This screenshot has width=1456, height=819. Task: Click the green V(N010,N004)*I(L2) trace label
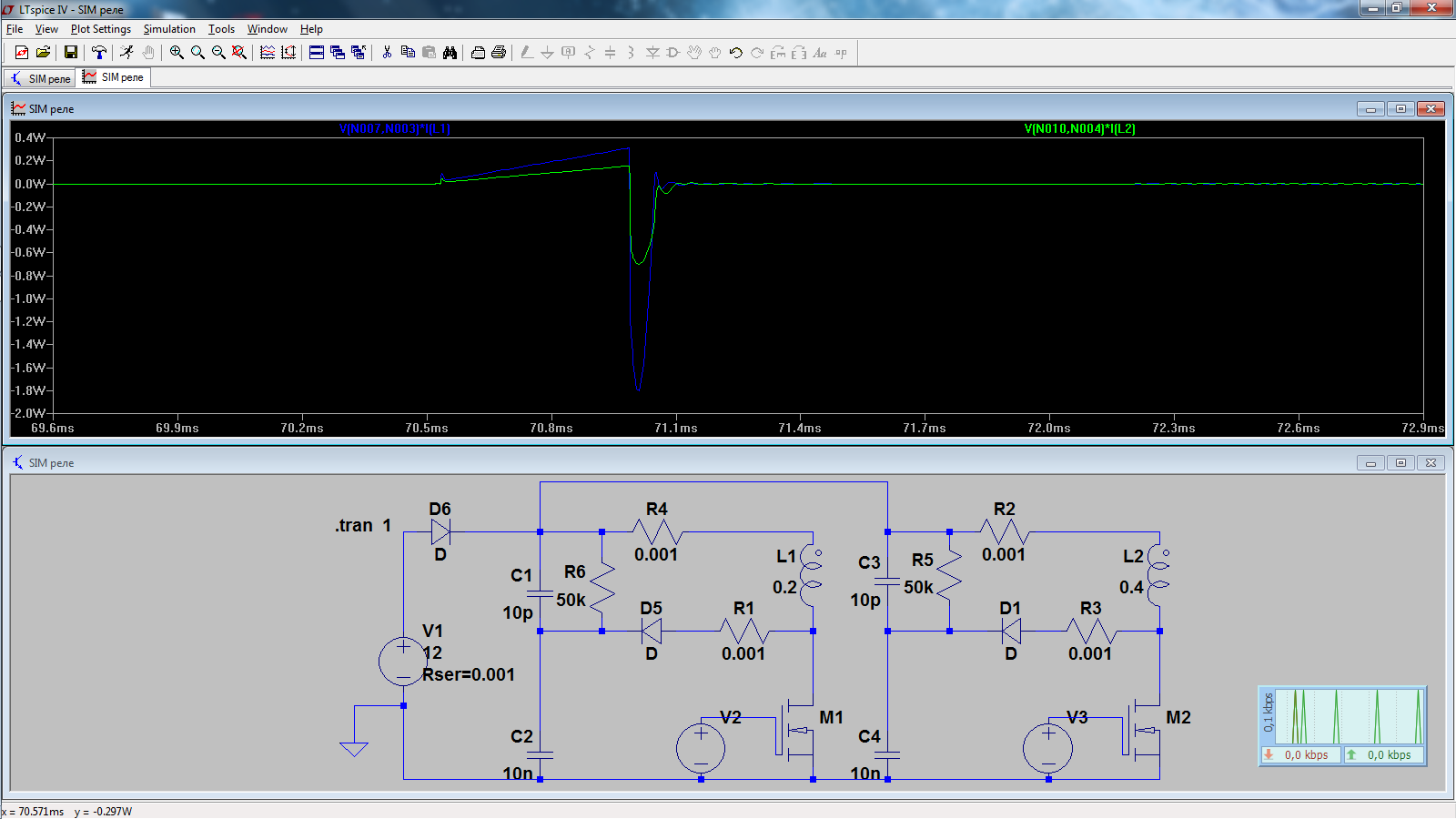coord(1079,128)
